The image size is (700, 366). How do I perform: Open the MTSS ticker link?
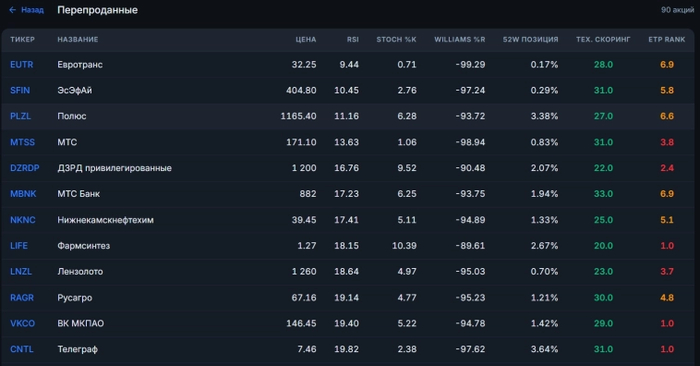(22, 142)
